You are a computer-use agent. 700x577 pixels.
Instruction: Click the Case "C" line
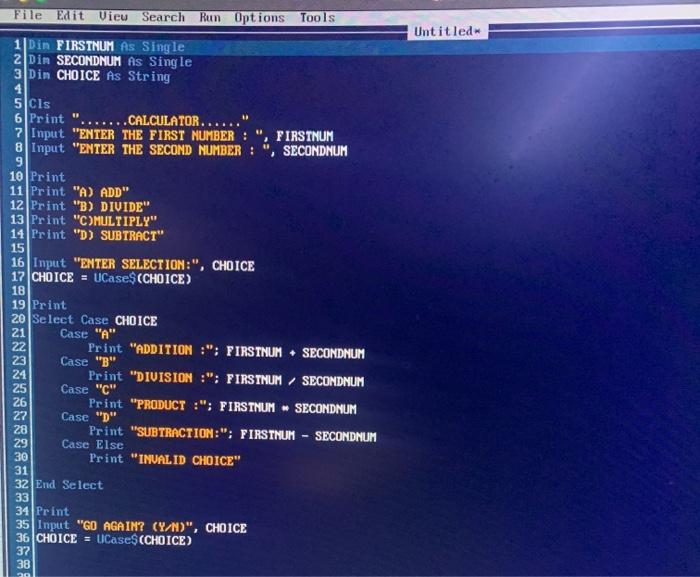(x=89, y=389)
